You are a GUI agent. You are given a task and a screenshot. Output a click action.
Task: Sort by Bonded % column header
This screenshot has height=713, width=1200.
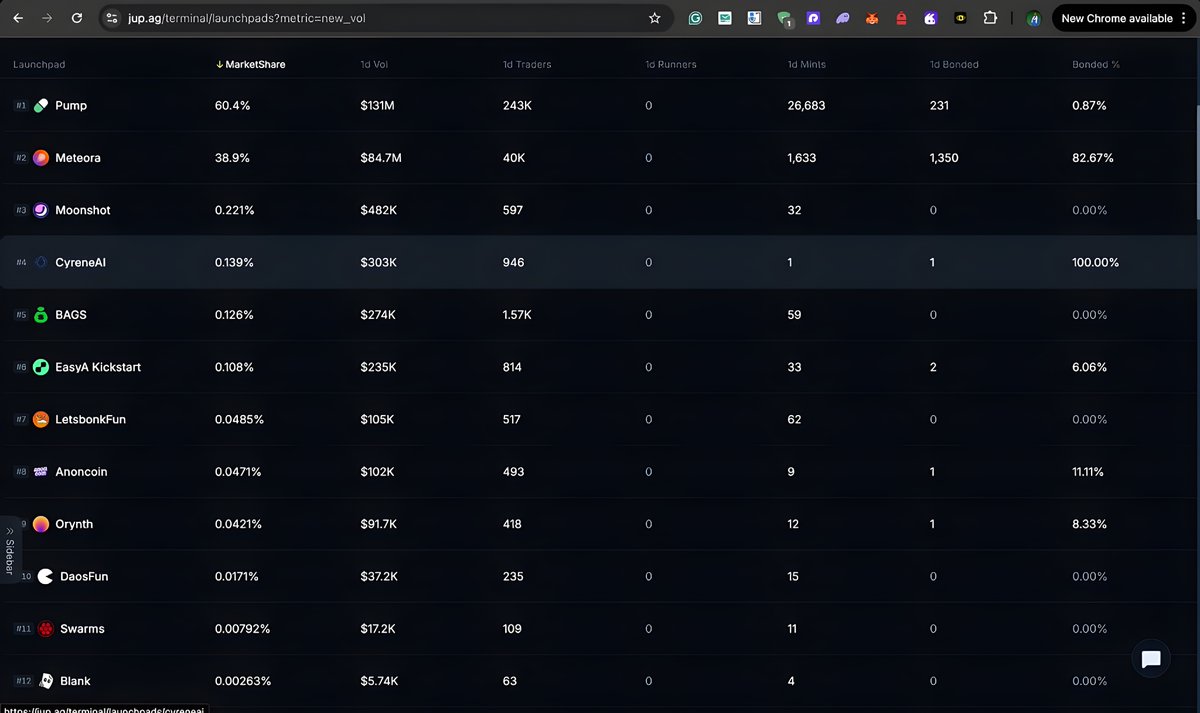tap(1096, 64)
